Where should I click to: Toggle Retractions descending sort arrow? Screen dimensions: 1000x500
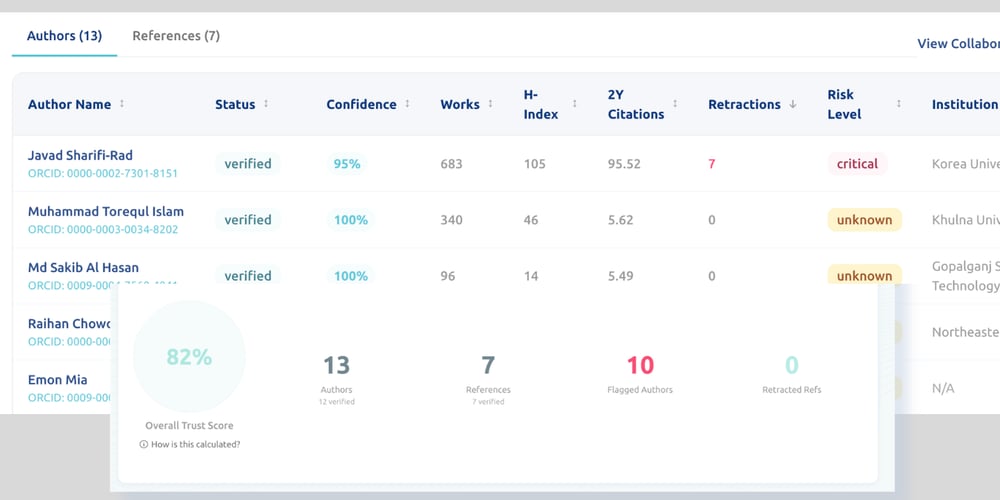[793, 104]
